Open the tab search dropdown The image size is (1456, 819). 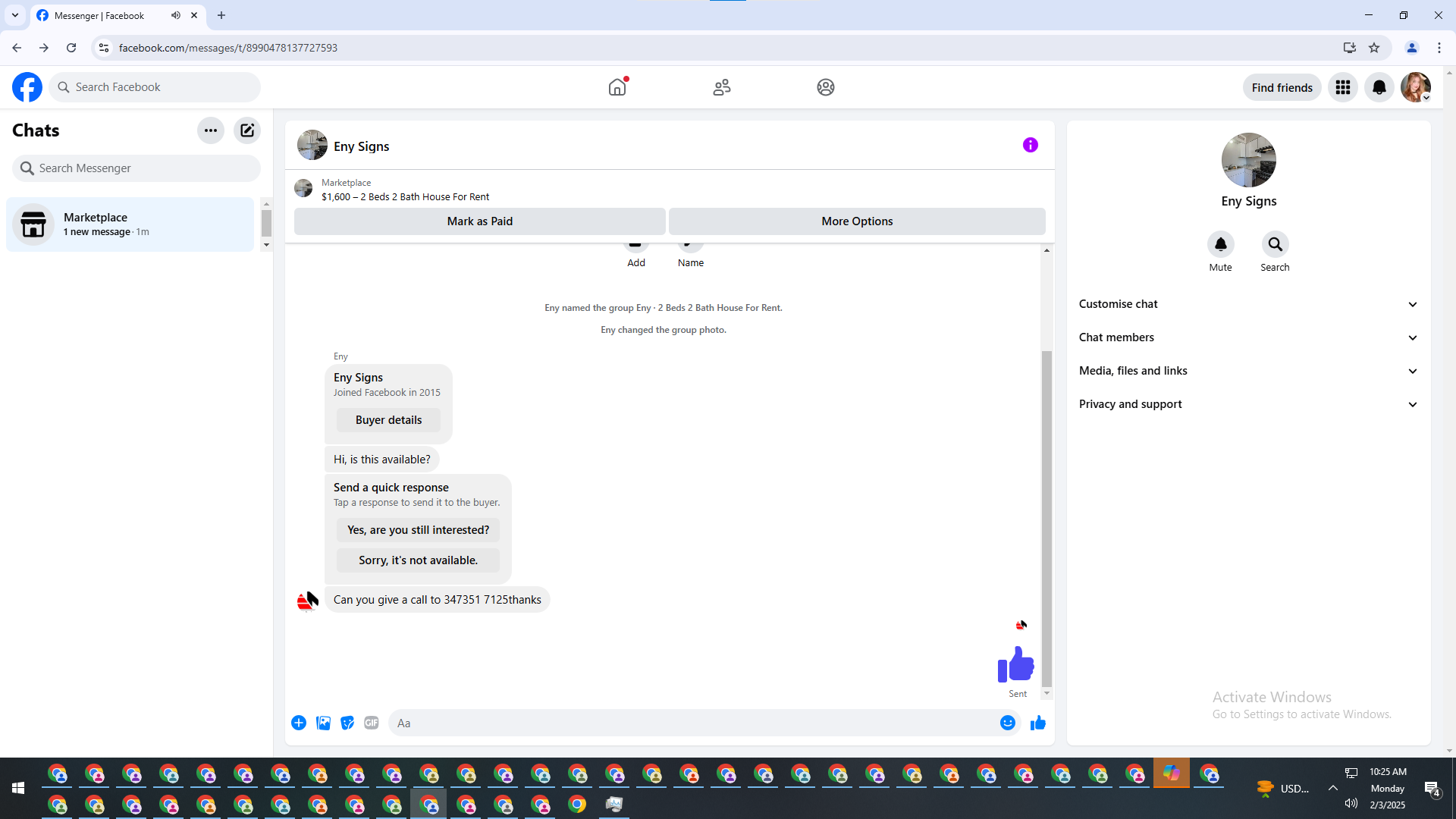tap(15, 15)
